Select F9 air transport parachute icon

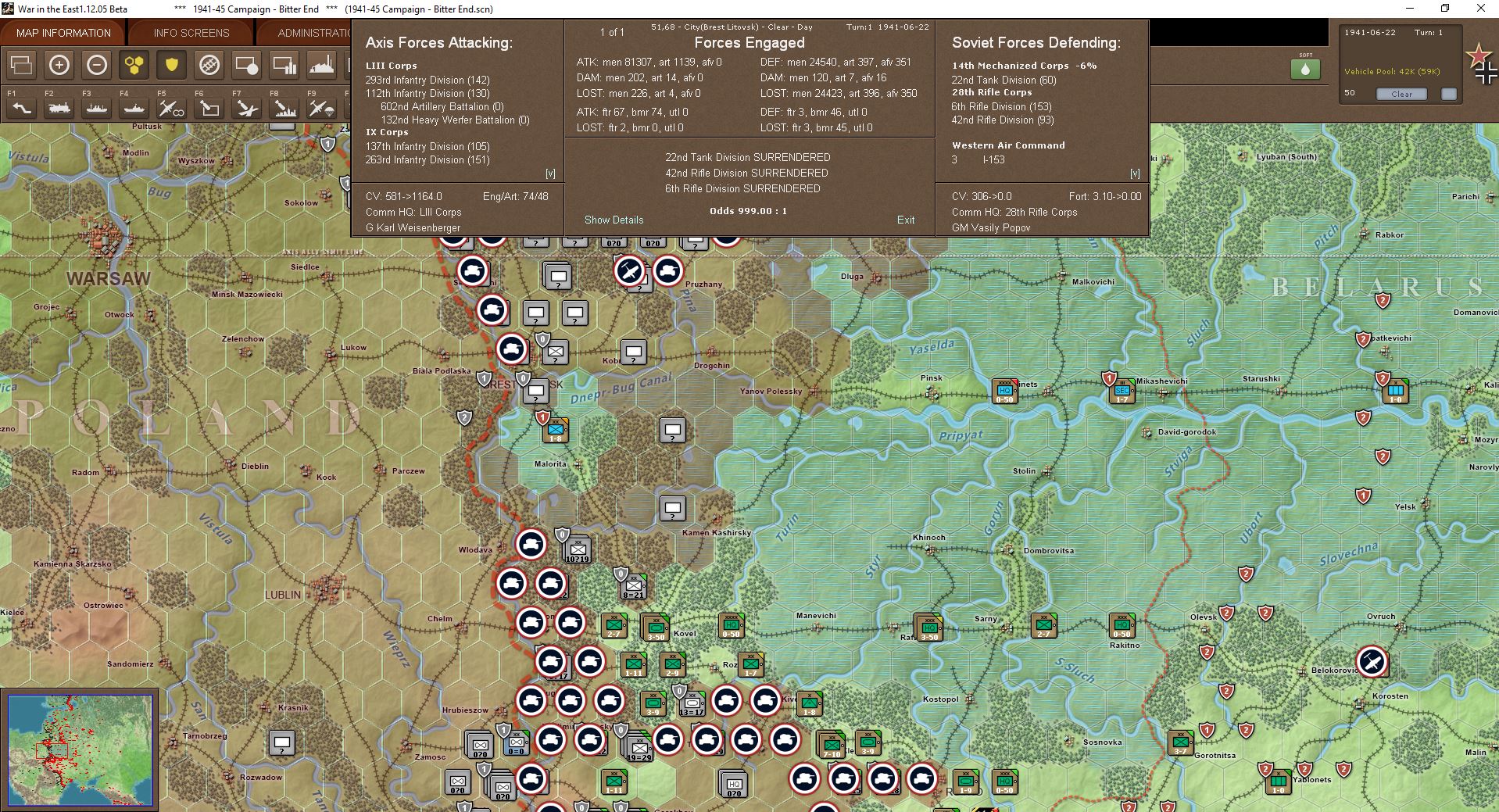pos(321,108)
